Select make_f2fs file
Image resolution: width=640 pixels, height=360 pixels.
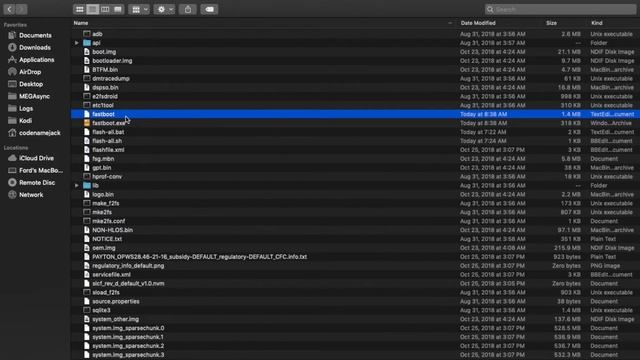(x=106, y=203)
